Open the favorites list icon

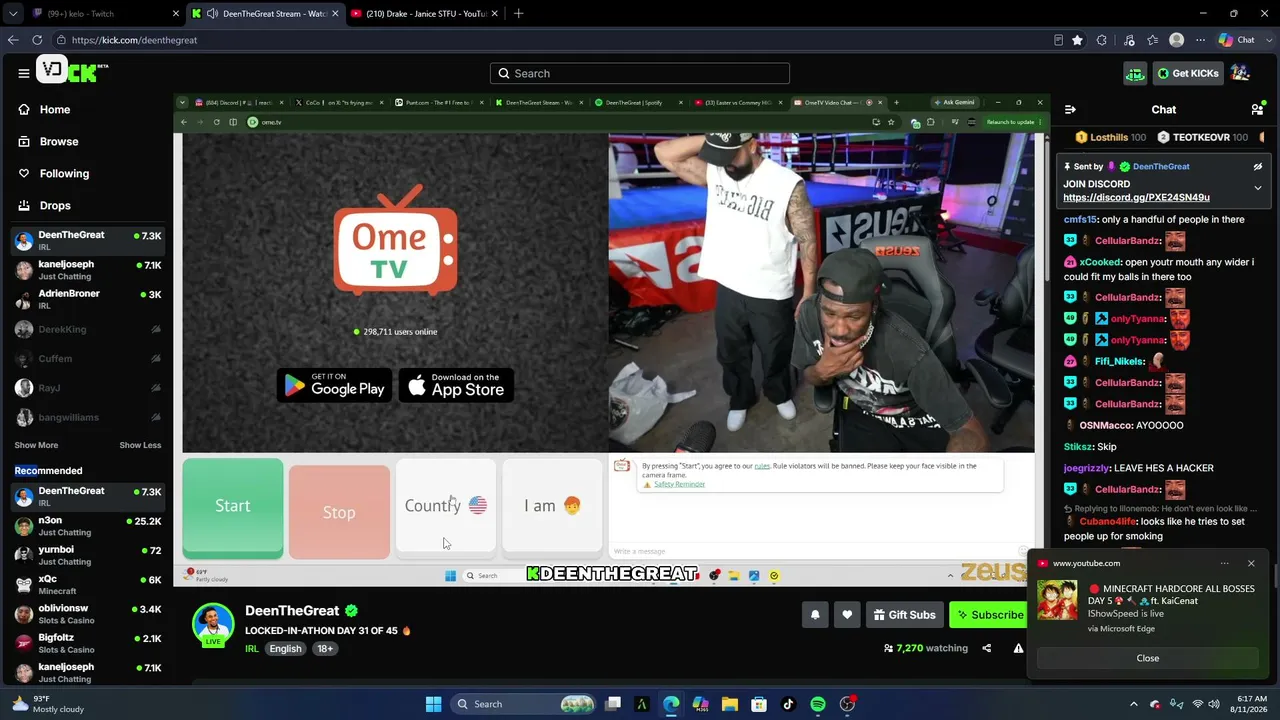(1154, 40)
